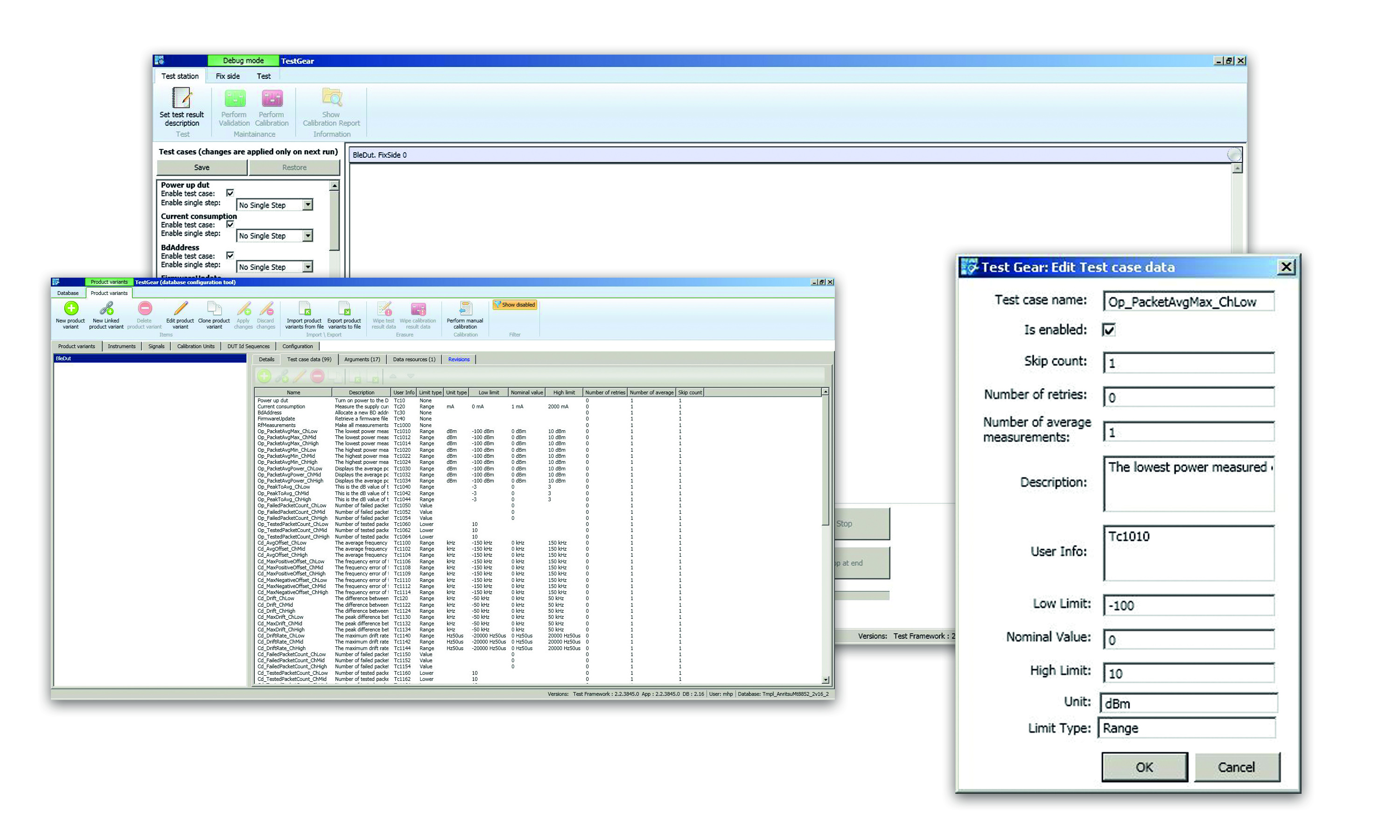Click the Save test cases button

[202, 168]
